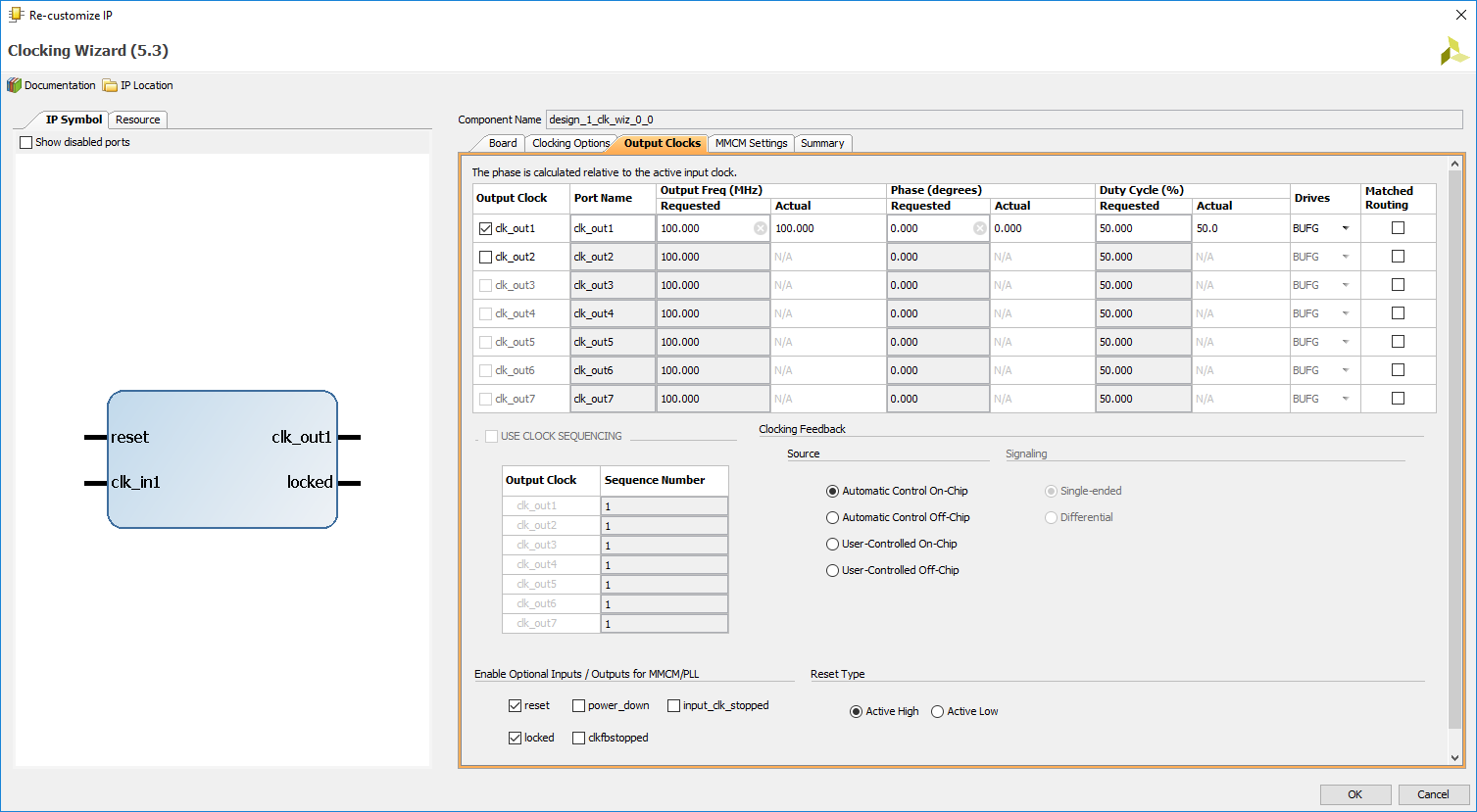Enable the clk_out2 output clock
Viewport: 1477px width, 812px height.
click(485, 257)
